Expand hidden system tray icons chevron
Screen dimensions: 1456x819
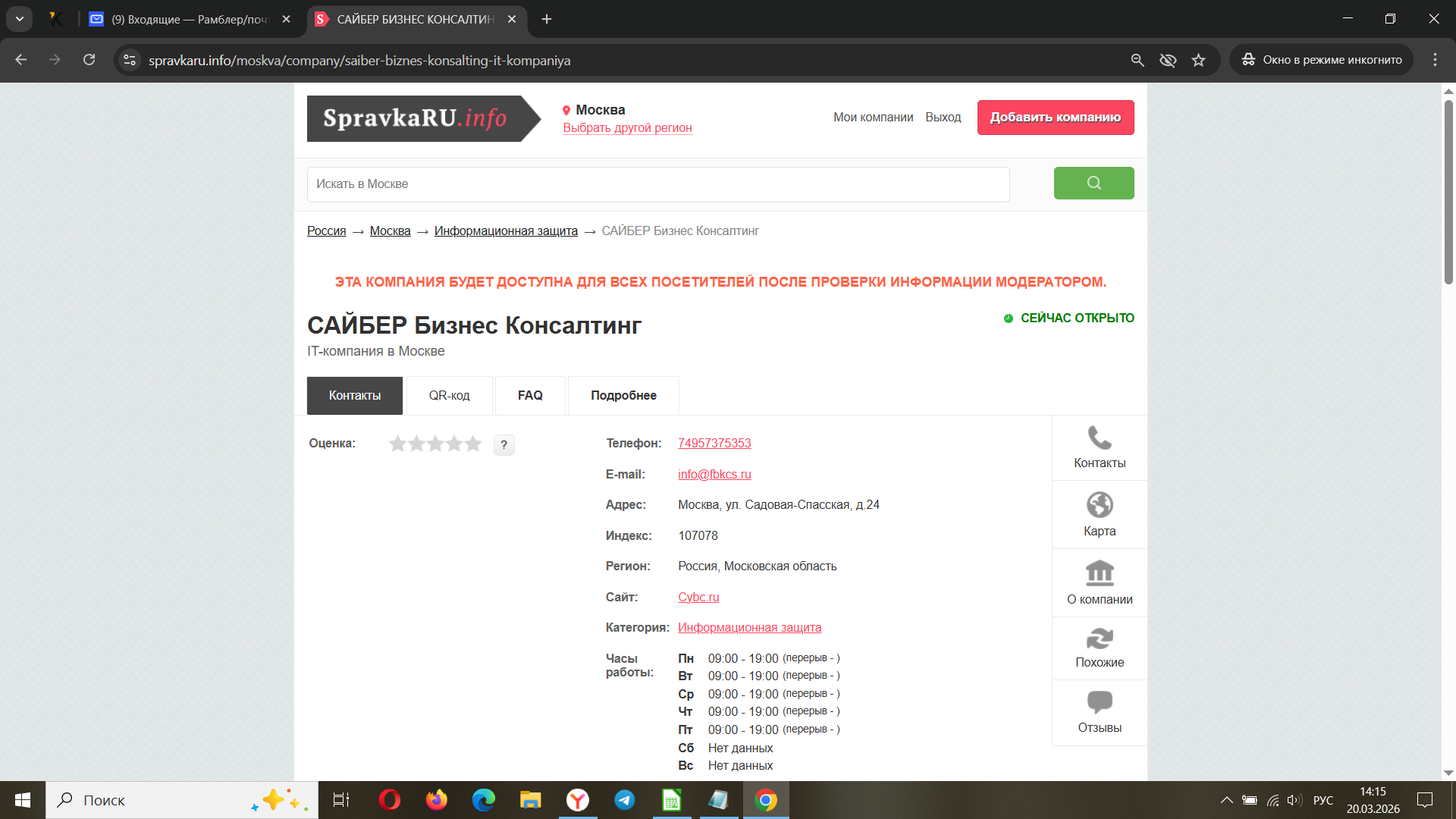pos(1226,800)
